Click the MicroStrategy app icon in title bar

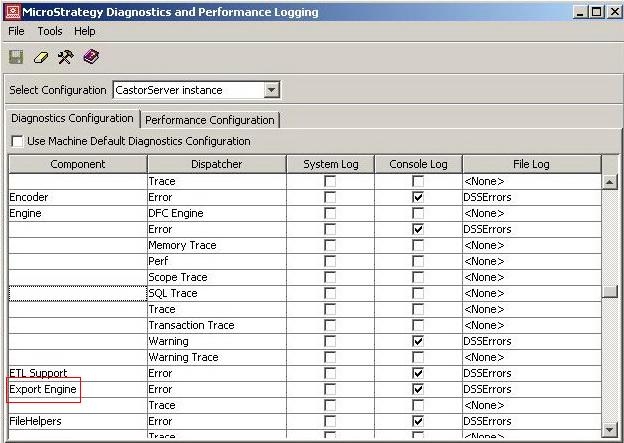(12, 12)
